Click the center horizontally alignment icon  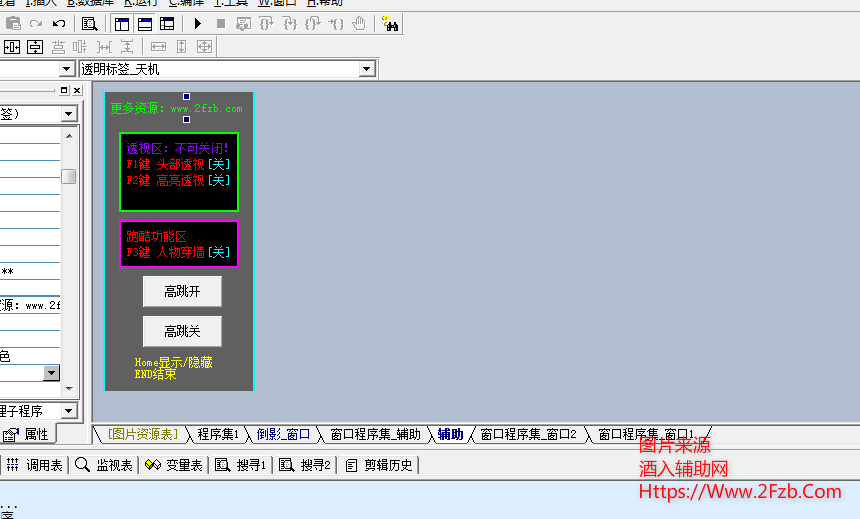13,46
